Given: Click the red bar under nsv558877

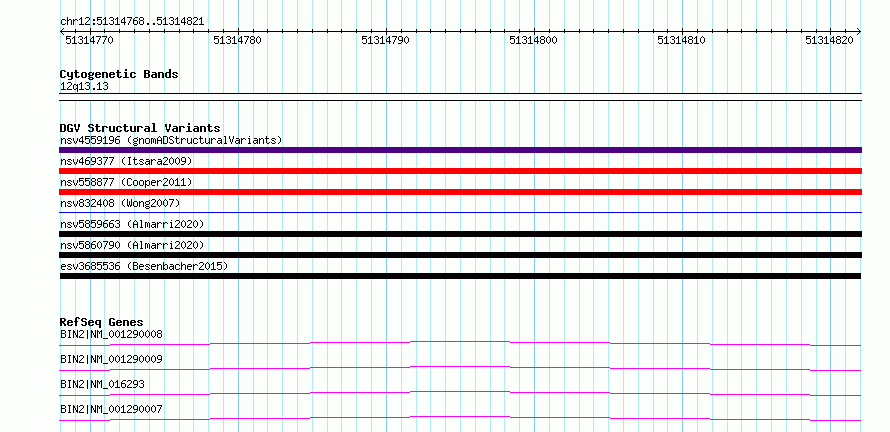Looking at the screenshot, I should pos(460,192).
